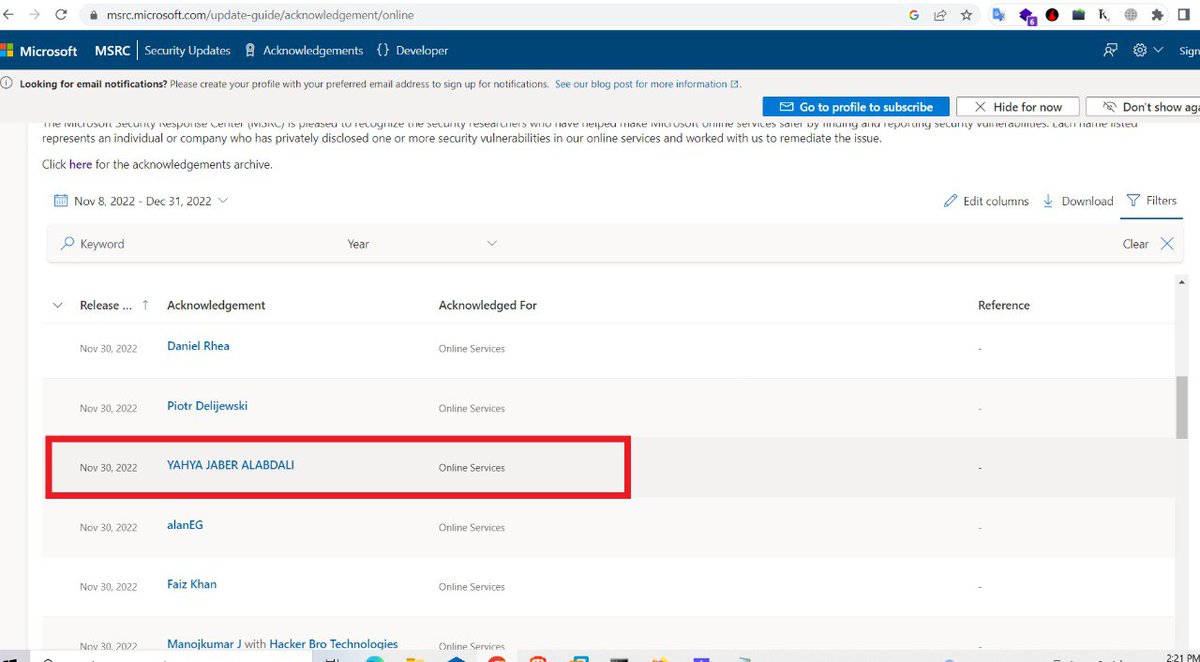Click the Microsoft logo
The width and height of the screenshot is (1200, 662).
pyautogui.click(x=39, y=50)
